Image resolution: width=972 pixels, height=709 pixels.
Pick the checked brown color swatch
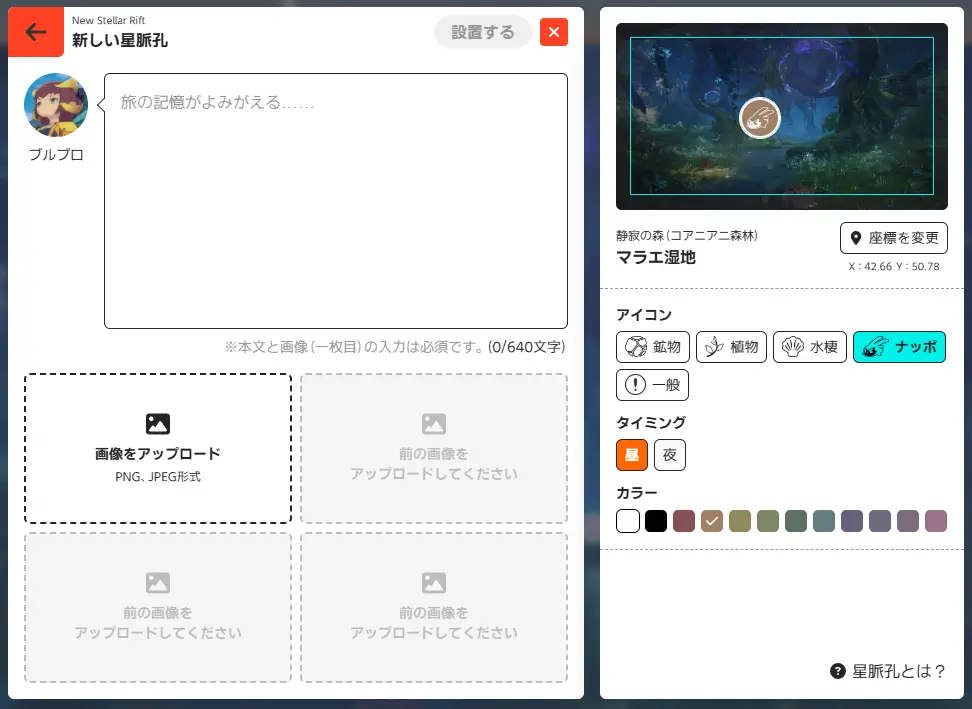pyautogui.click(x=712, y=521)
